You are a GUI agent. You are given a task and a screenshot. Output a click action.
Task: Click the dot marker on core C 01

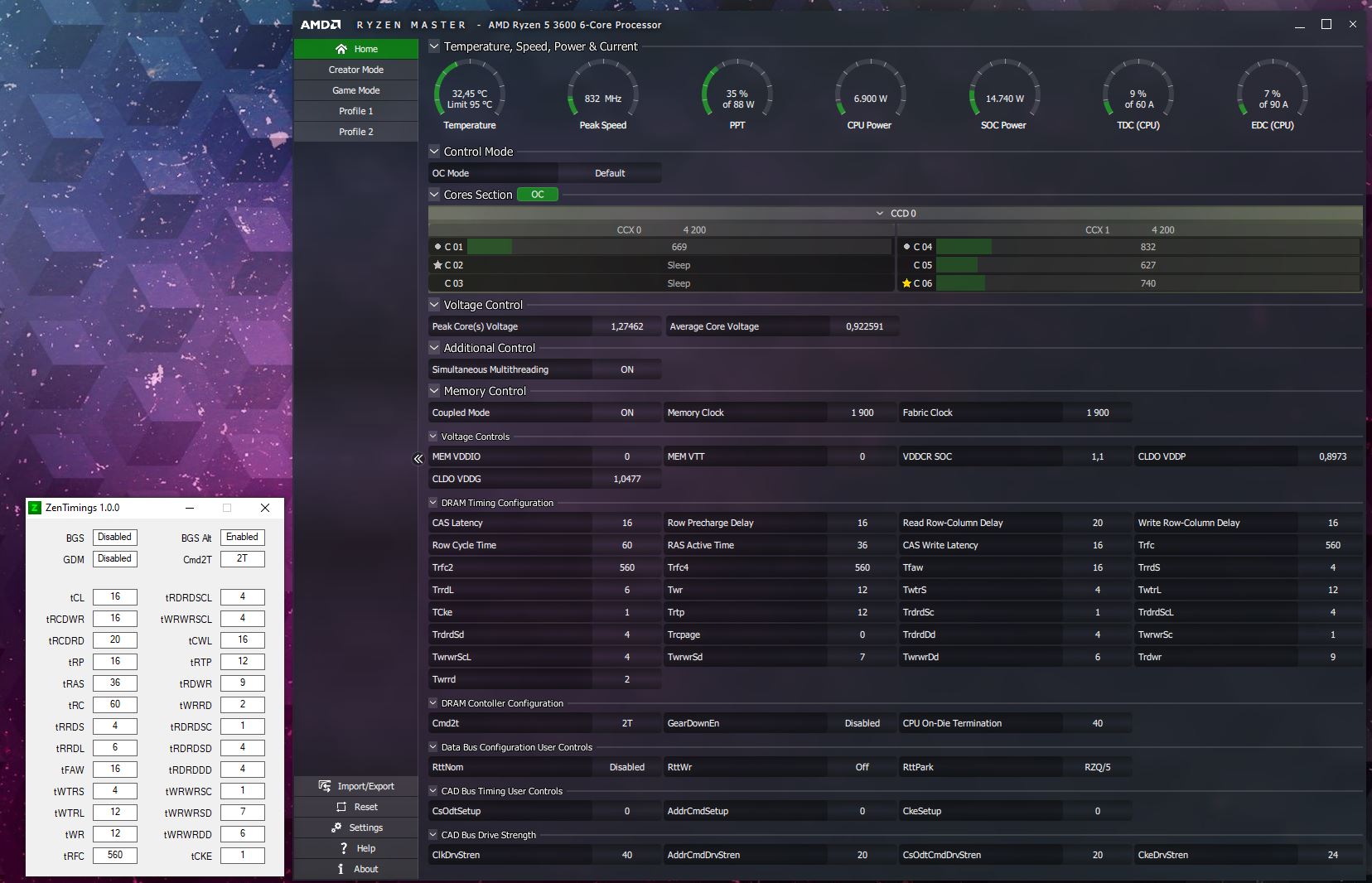tap(437, 247)
